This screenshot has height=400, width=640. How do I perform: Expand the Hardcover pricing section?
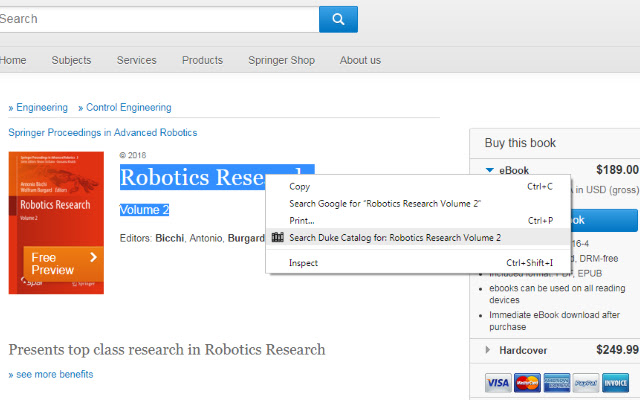[488, 349]
